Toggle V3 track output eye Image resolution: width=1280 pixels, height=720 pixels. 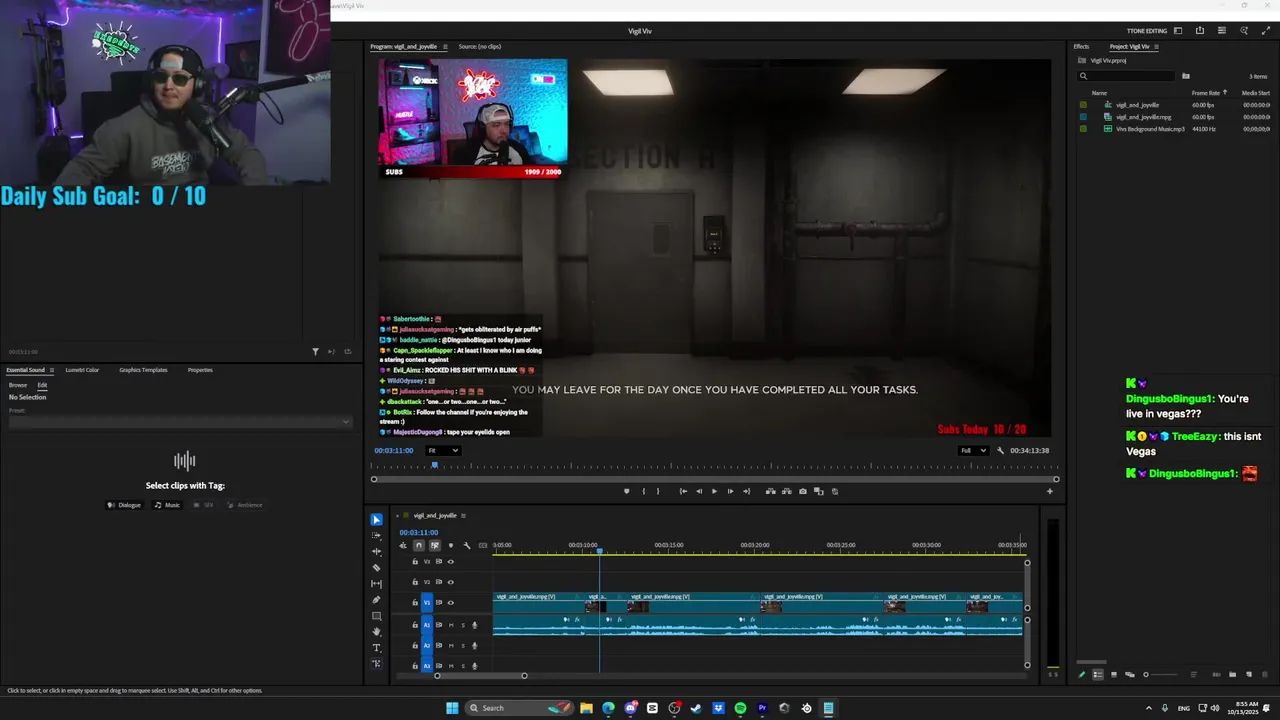coord(450,561)
